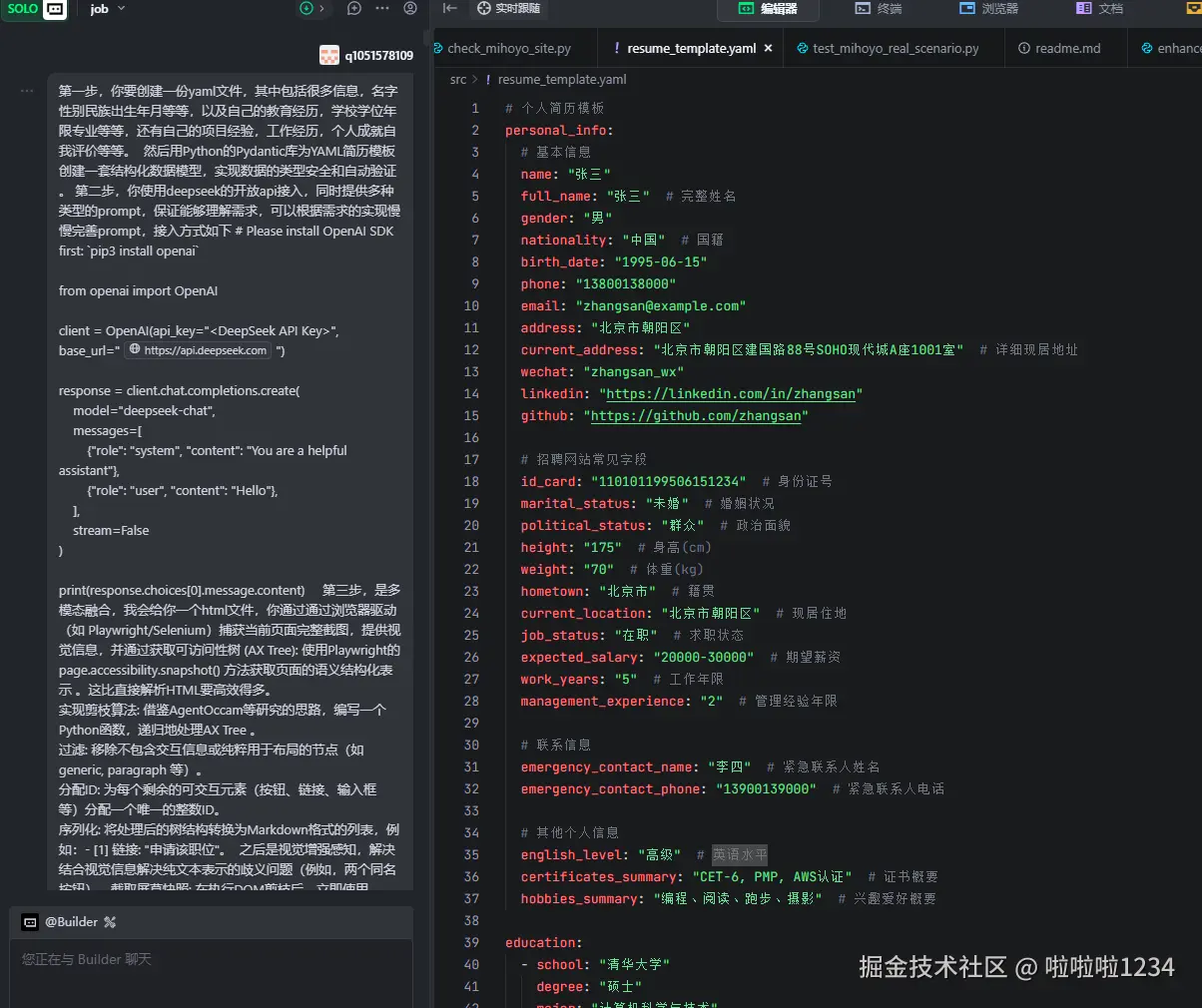The width and height of the screenshot is (1202, 1008).
Task: Click the model="deepseek-chat" line in chat
Action: tap(144, 410)
